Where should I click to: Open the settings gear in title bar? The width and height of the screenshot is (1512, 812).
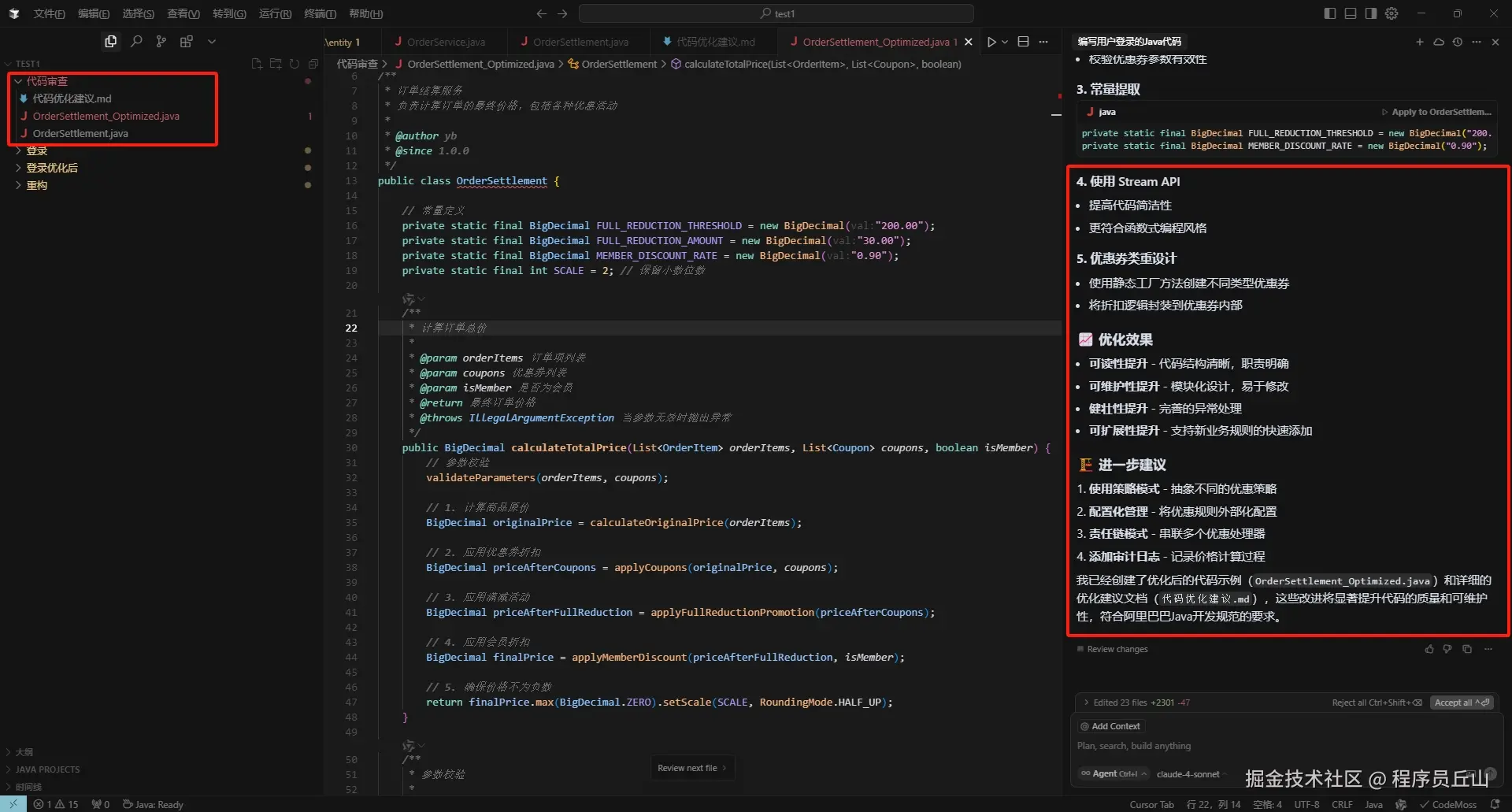click(1392, 13)
